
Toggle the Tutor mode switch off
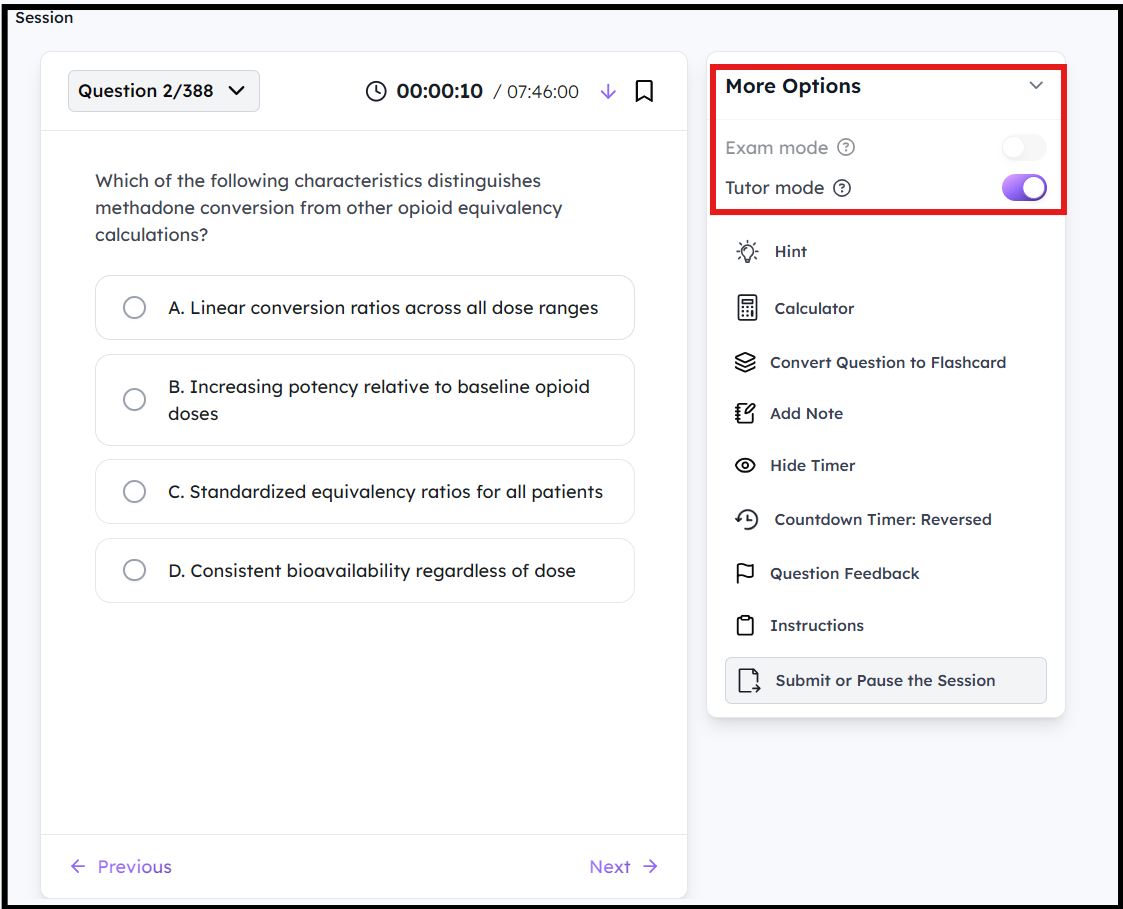point(1024,188)
